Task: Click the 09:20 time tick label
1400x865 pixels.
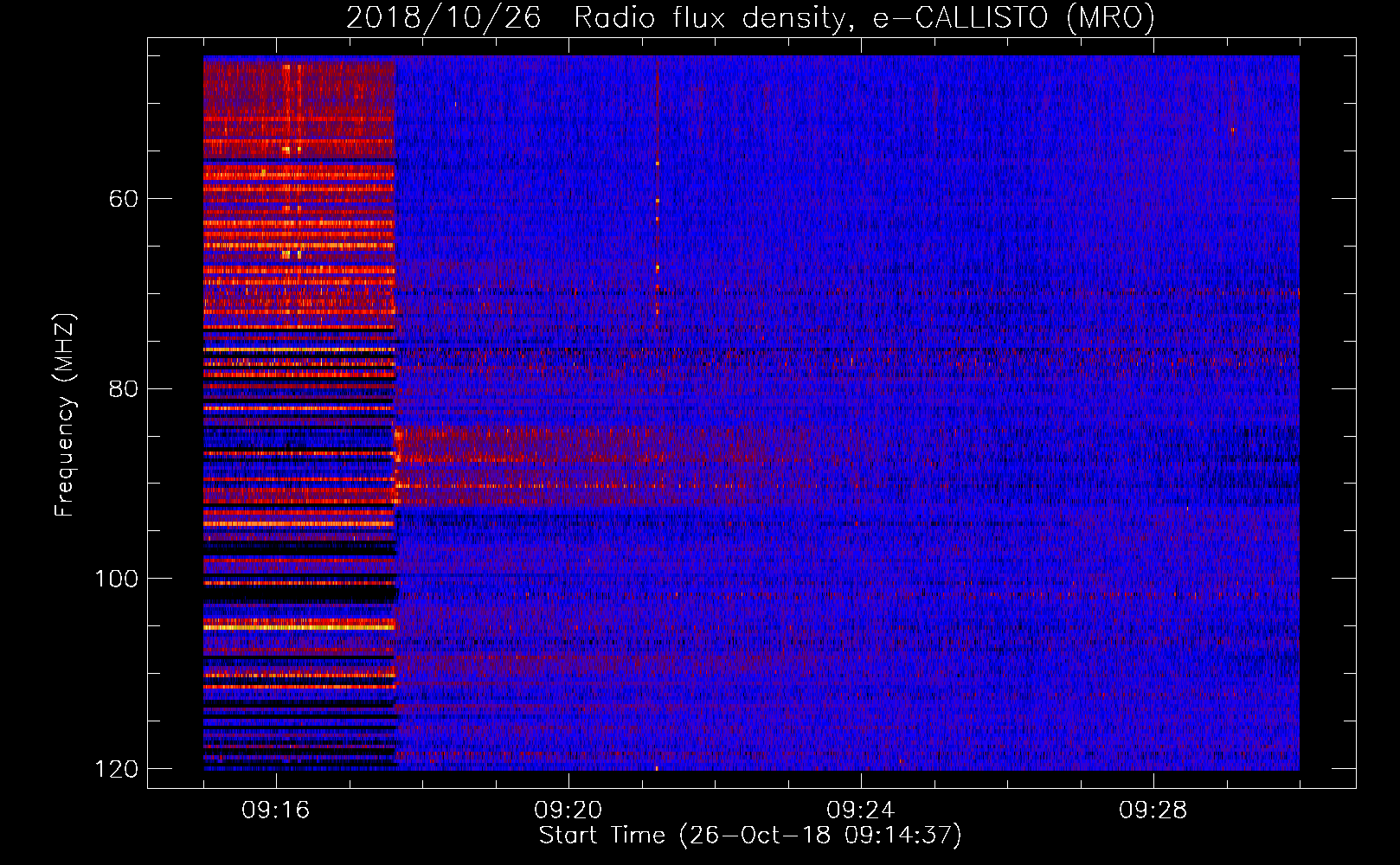Action: [568, 811]
